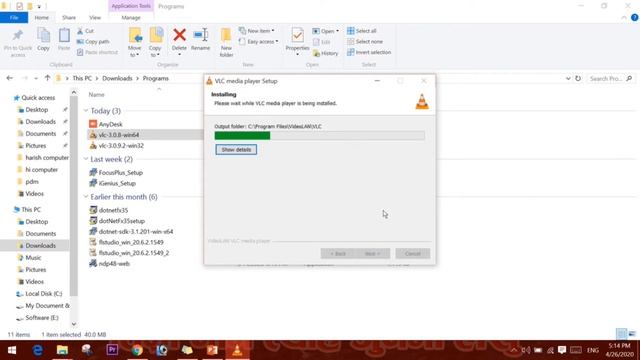Click the VLC installation progress bar

(320, 136)
